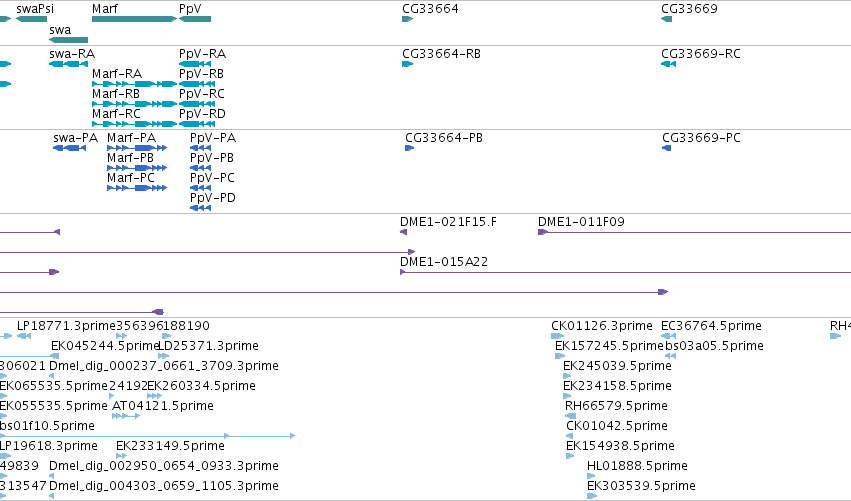This screenshot has height=501, width=851.
Task: Select EST EK157245.5prime
Action: point(609,346)
